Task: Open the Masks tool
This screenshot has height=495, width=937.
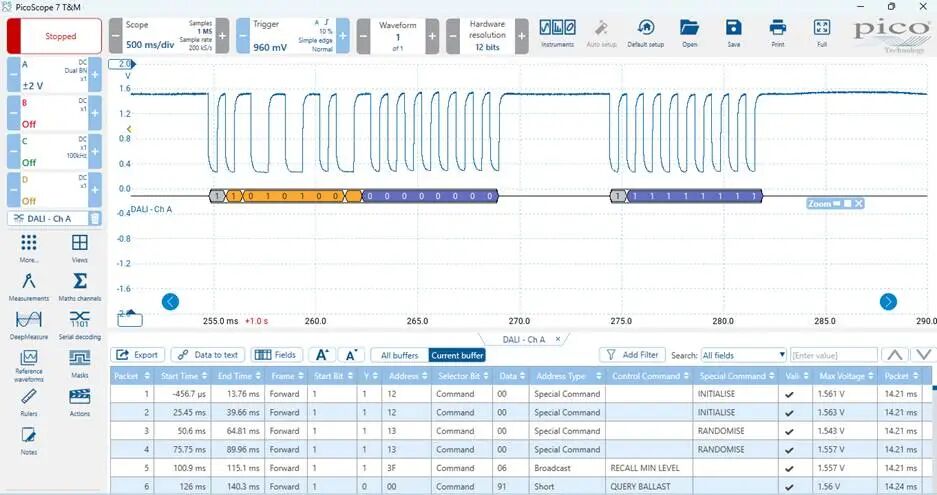Action: [x=79, y=363]
